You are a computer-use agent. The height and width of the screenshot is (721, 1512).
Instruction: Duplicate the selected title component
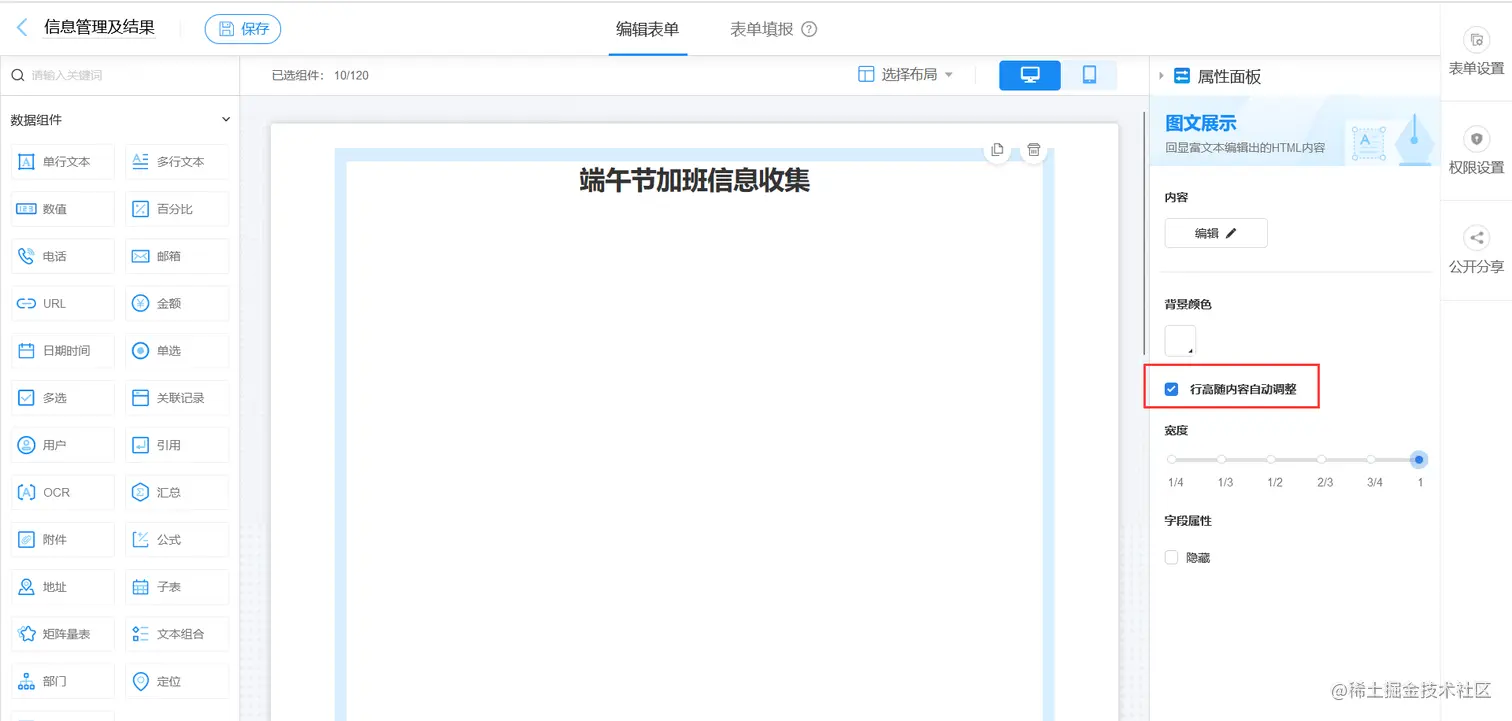tap(996, 149)
